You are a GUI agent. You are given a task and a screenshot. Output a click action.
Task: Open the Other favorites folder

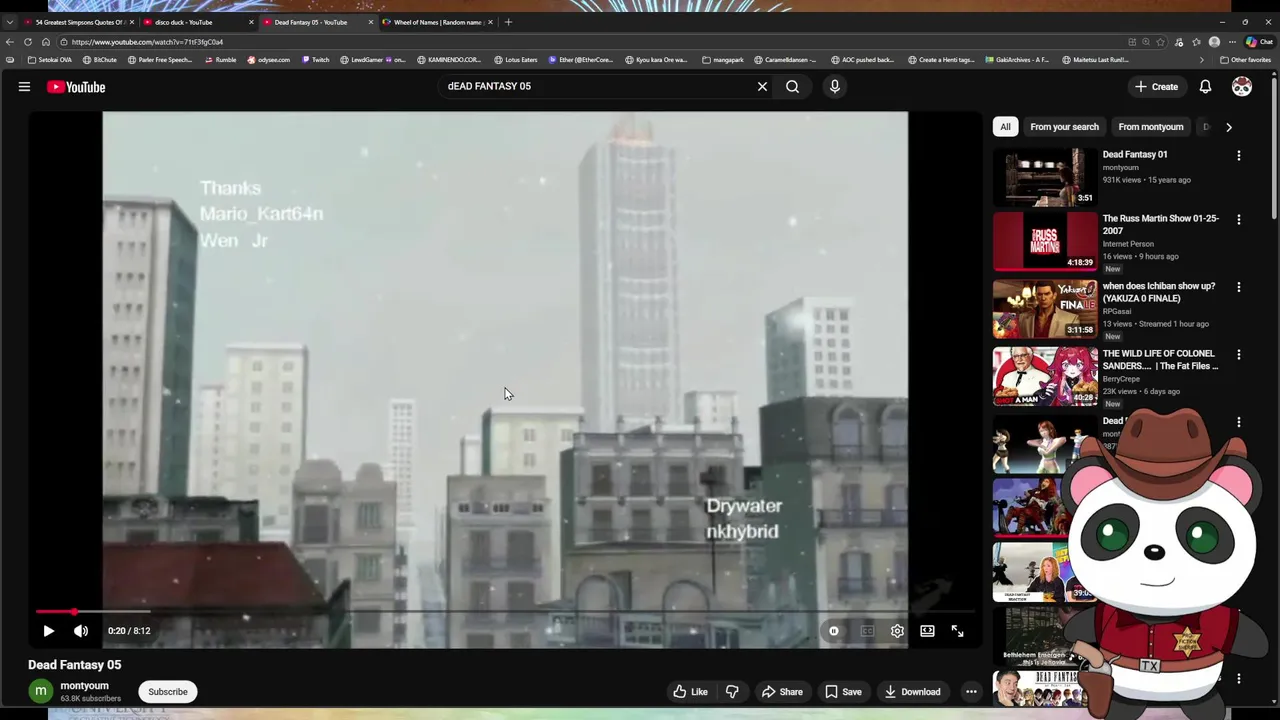pyautogui.click(x=1246, y=60)
